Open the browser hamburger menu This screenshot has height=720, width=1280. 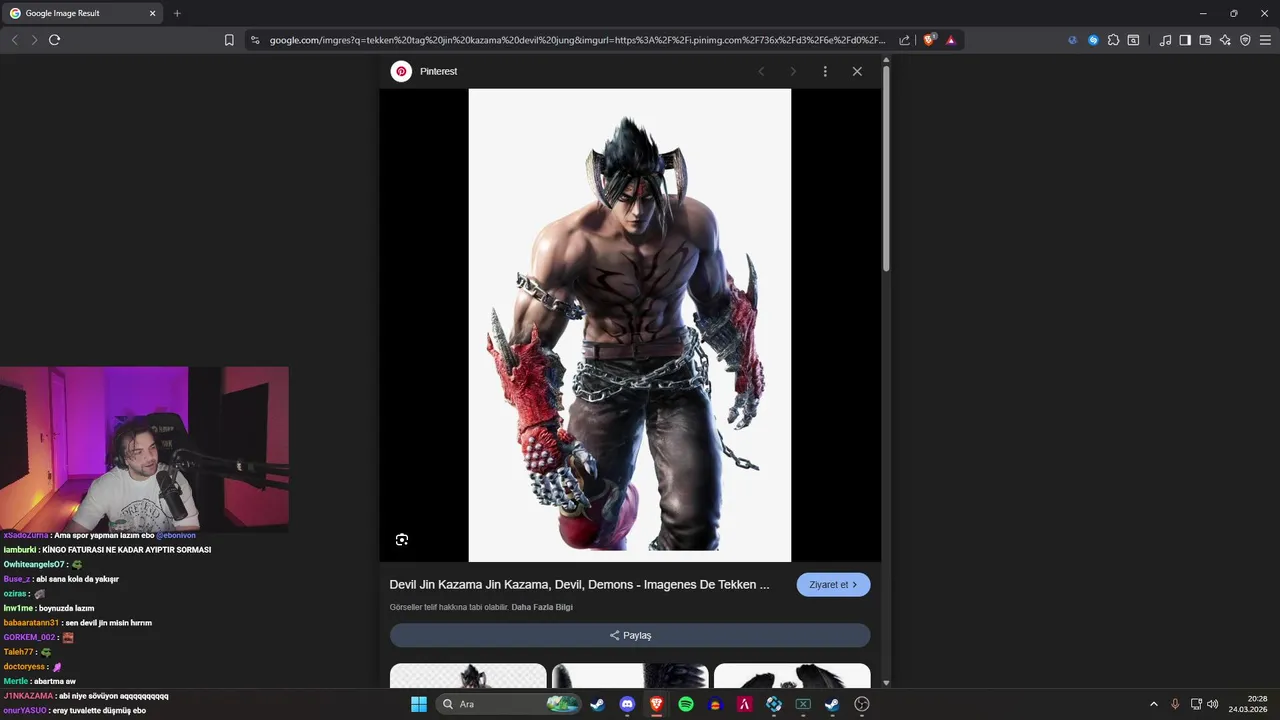point(1265,40)
